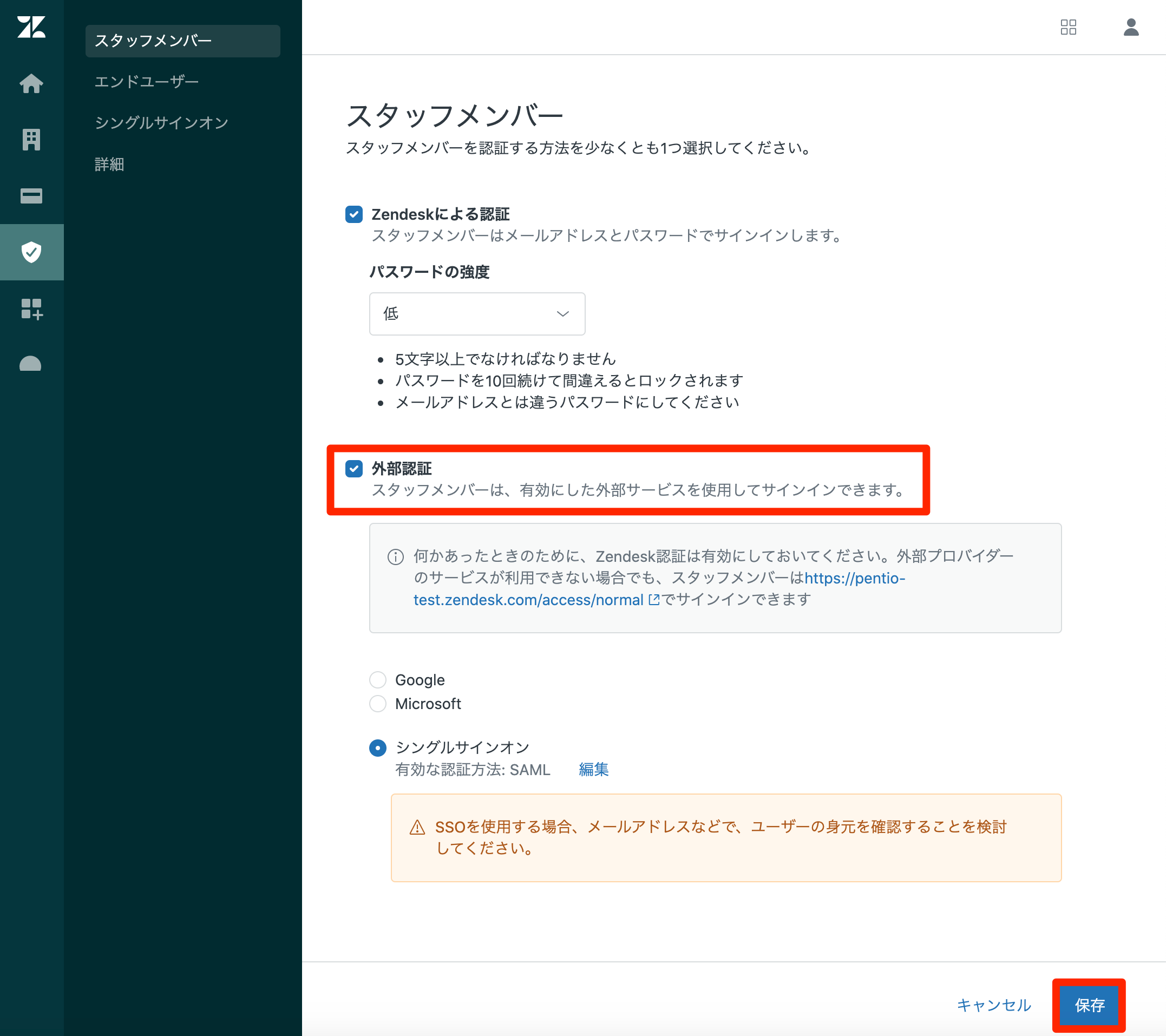Go to 詳細 menu item
Viewport: 1166px width, 1036px height.
tap(109, 165)
